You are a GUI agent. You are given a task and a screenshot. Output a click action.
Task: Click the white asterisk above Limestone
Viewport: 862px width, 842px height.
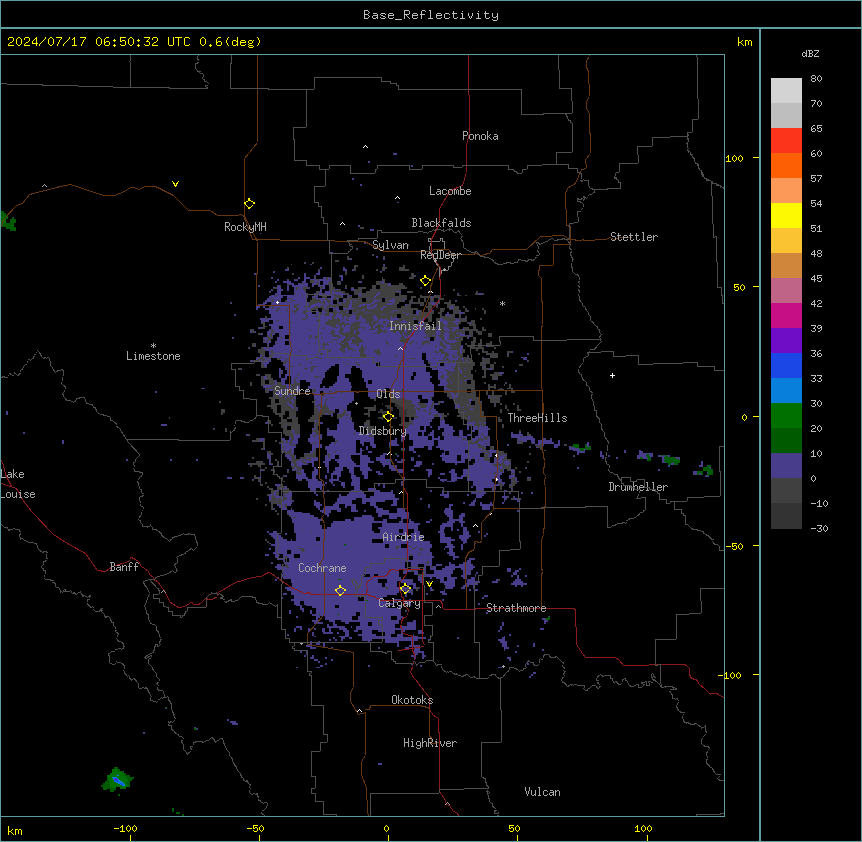click(x=153, y=346)
